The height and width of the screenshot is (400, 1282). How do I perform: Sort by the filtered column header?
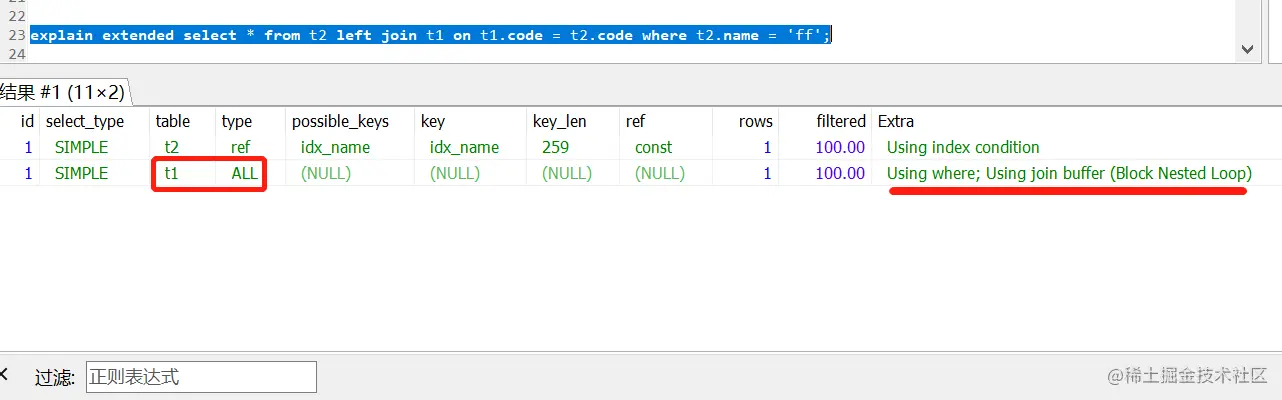841,121
